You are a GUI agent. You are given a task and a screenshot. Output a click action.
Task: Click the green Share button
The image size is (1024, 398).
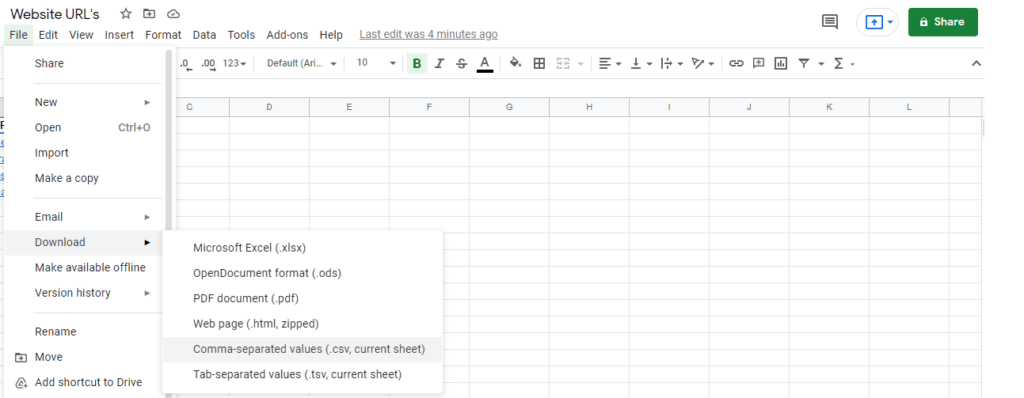pyautogui.click(x=942, y=22)
